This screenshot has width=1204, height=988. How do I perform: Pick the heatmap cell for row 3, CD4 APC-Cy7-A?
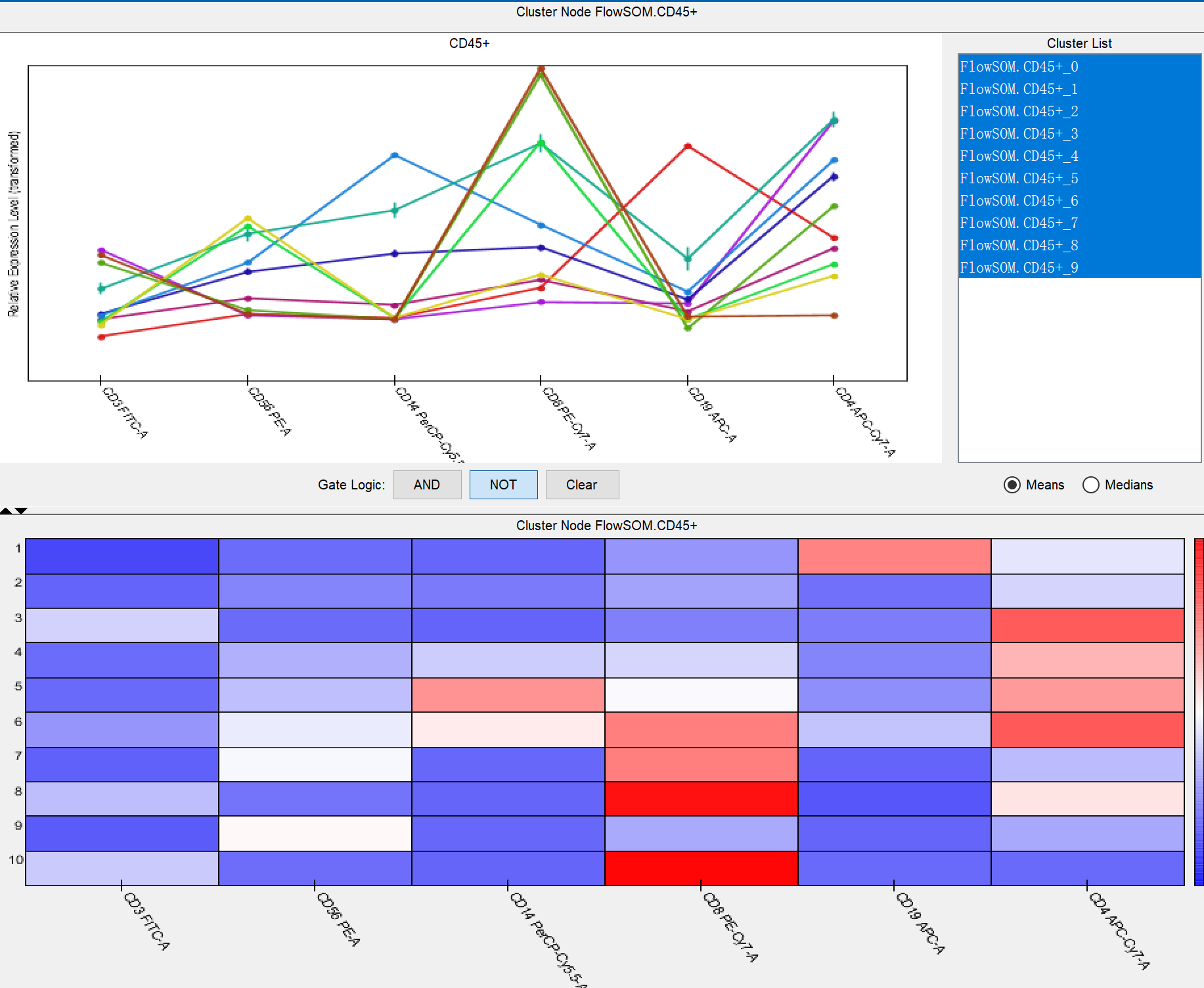point(1087,625)
